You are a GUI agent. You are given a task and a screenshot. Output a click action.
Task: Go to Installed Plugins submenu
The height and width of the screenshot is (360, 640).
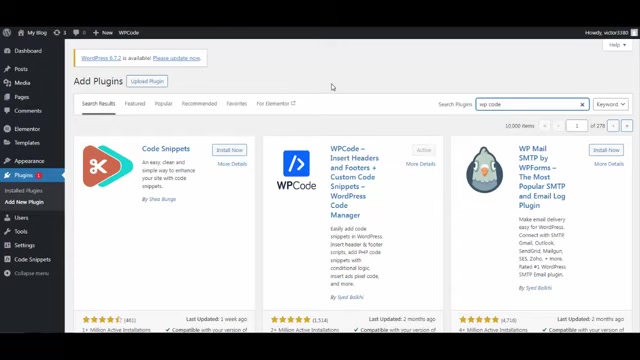(23, 191)
